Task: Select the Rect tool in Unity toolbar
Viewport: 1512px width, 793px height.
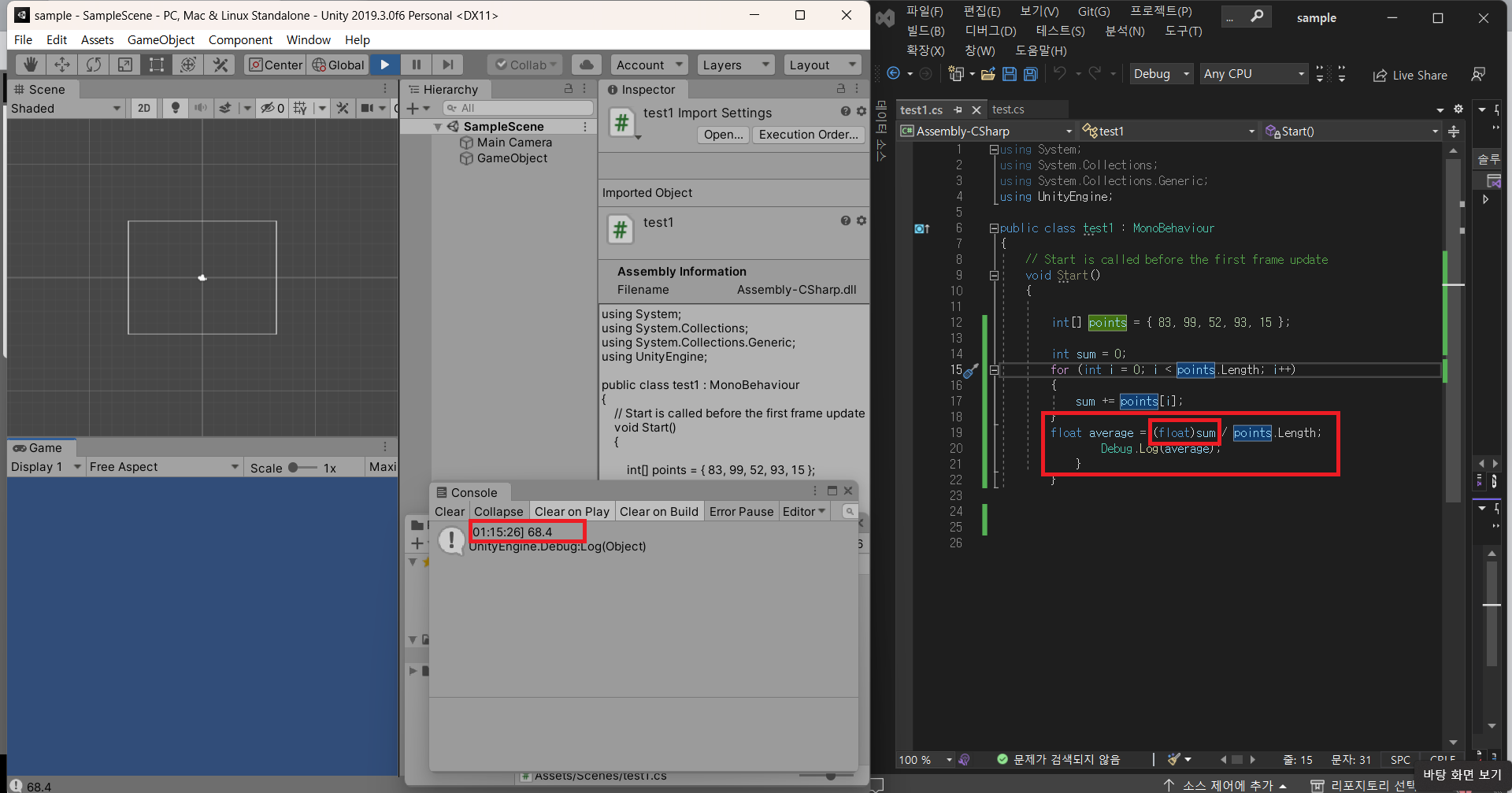Action: (x=157, y=65)
